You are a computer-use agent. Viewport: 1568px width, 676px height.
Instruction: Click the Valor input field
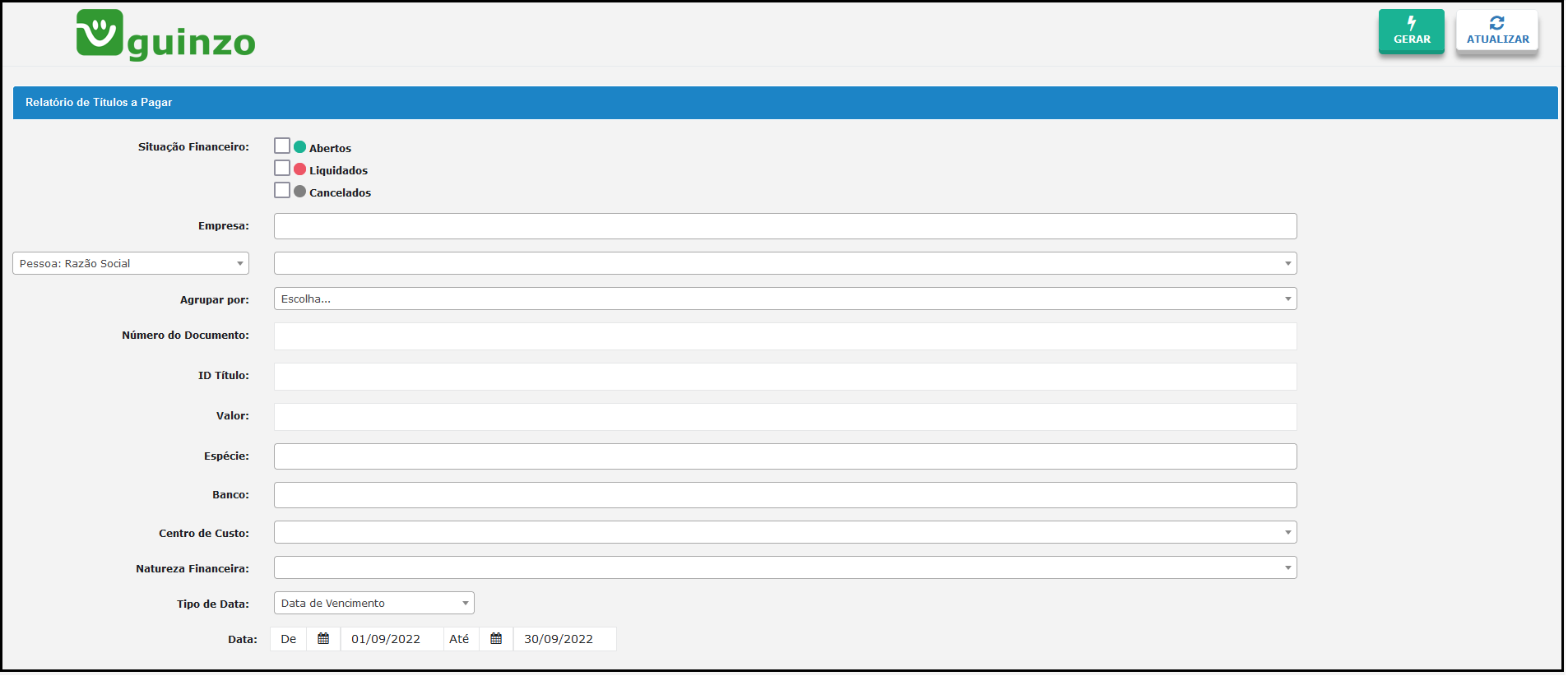[785, 417]
